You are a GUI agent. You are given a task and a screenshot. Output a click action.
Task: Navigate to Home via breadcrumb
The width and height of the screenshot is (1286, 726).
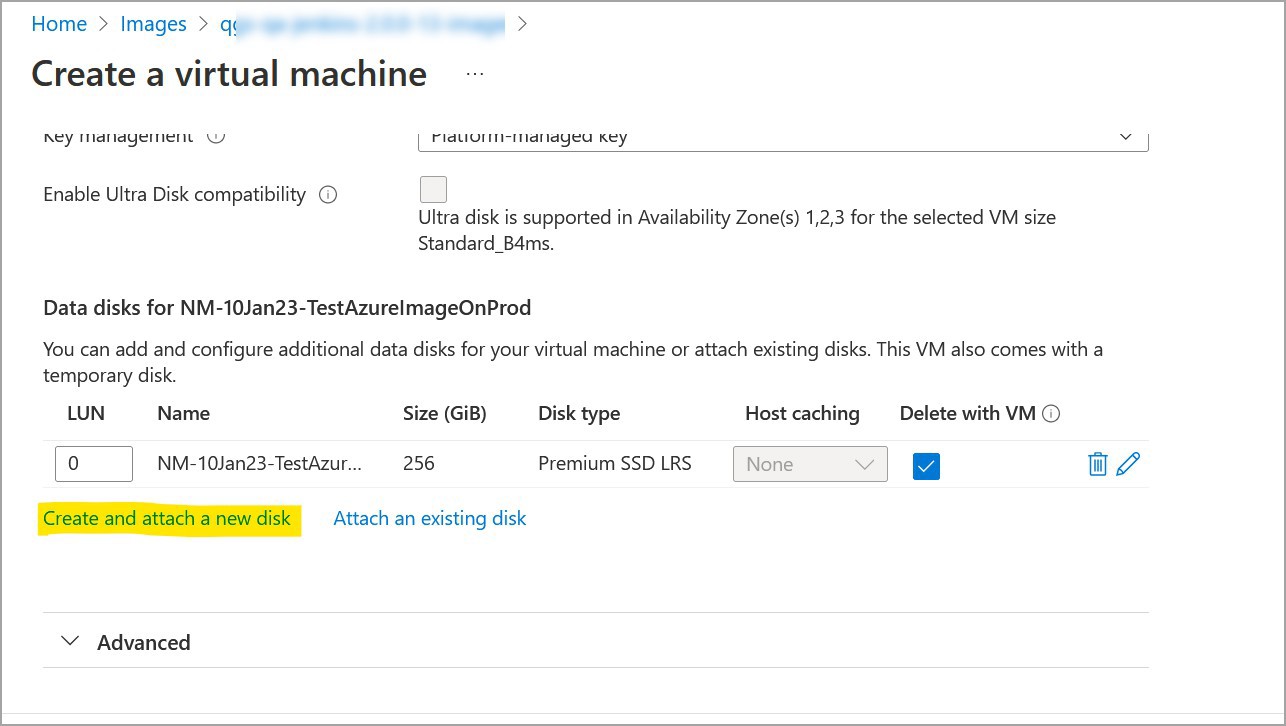coord(59,23)
